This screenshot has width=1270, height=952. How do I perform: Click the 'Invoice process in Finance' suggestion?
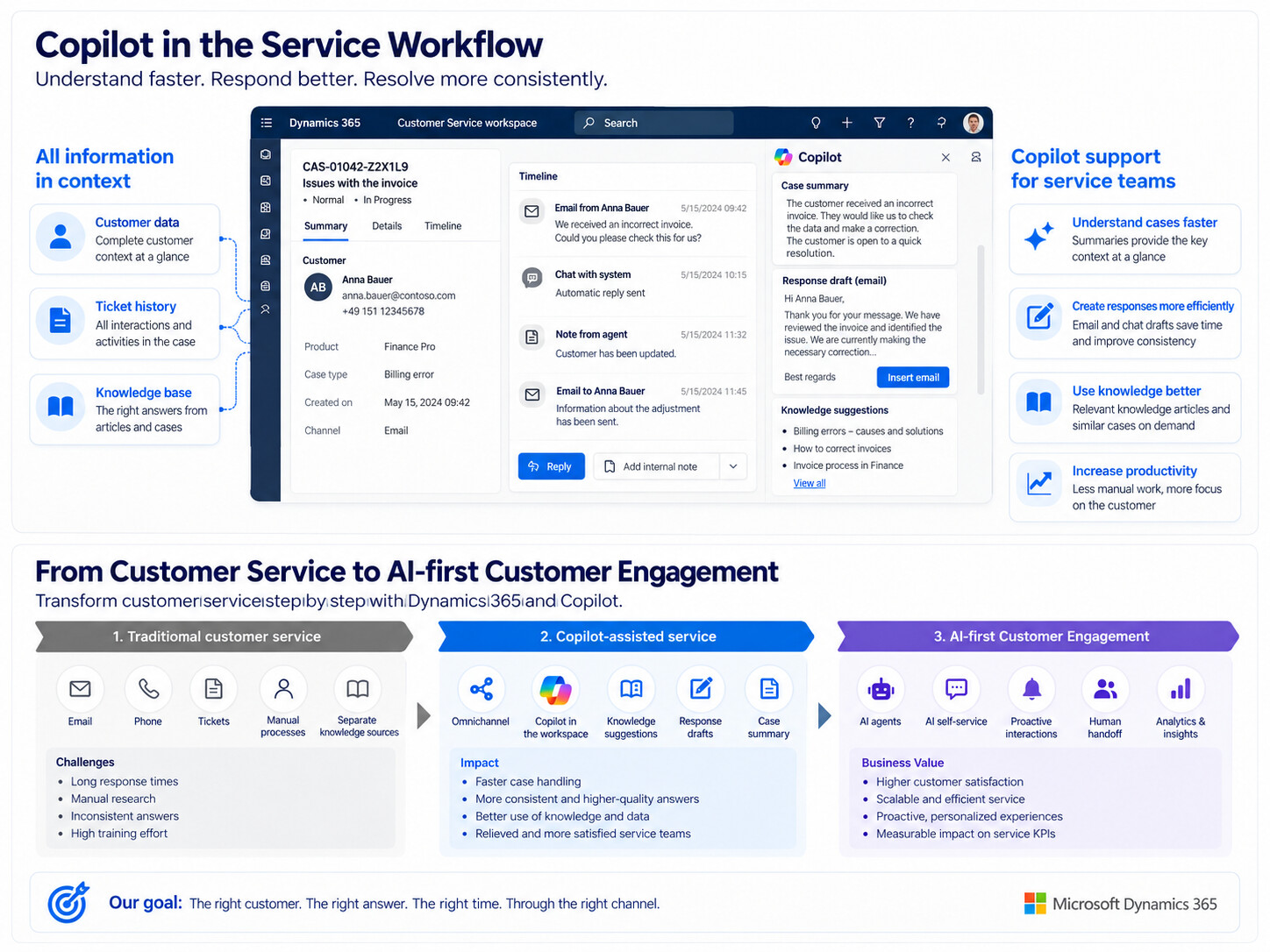pyautogui.click(x=848, y=465)
